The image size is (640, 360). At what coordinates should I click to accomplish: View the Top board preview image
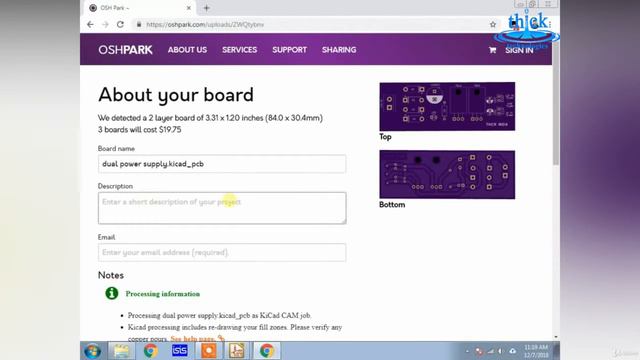[447, 107]
